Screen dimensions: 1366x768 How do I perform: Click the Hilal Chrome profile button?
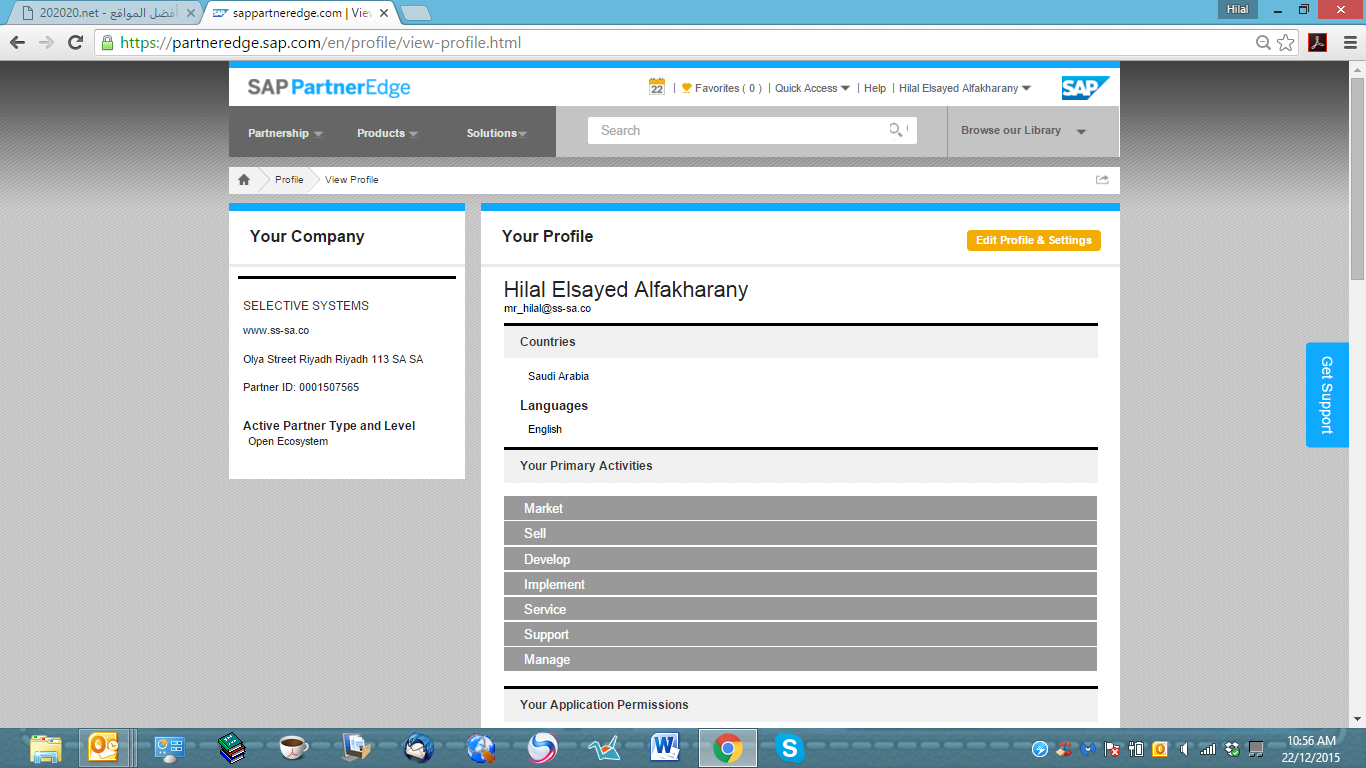point(1237,9)
